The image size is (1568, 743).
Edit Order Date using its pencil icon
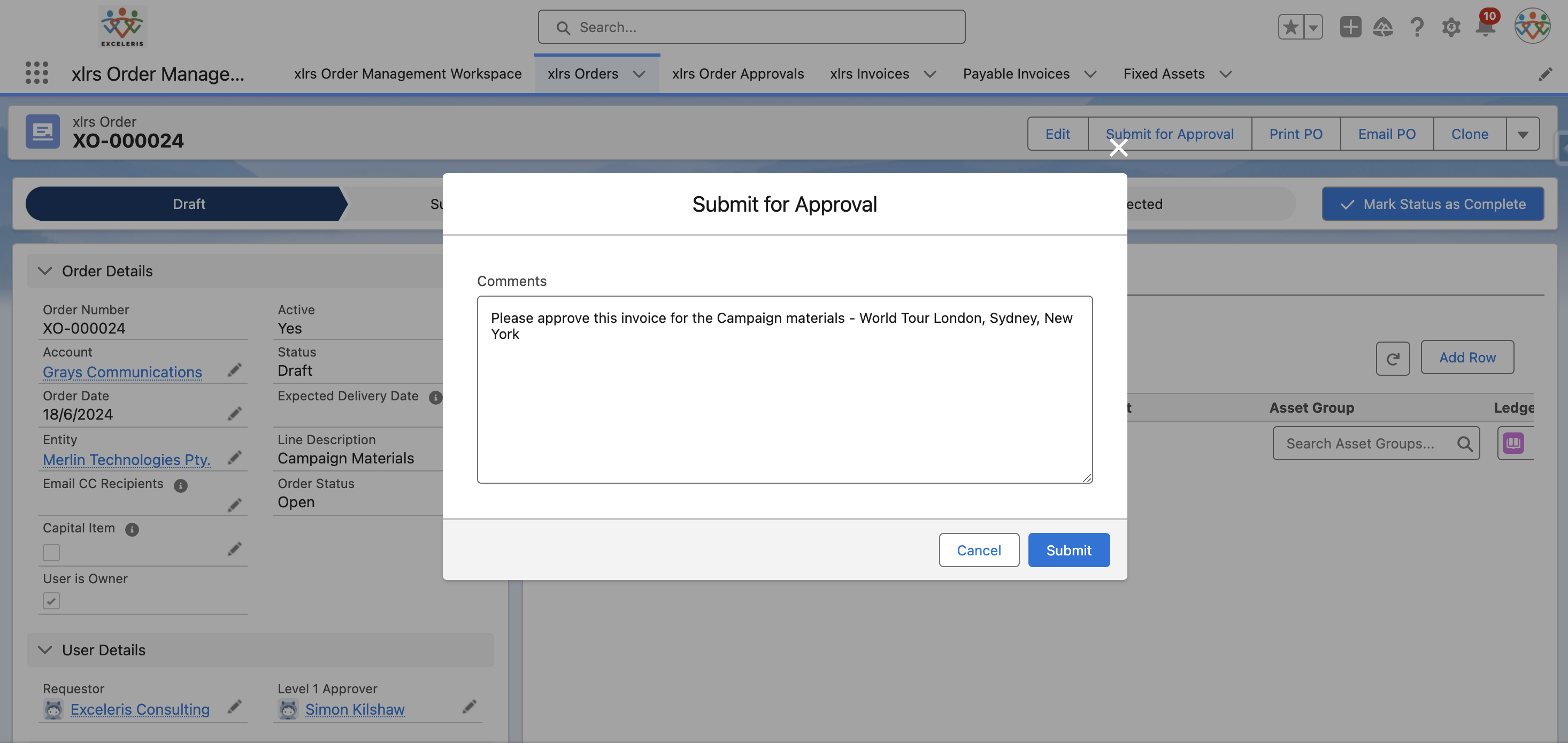[234, 414]
